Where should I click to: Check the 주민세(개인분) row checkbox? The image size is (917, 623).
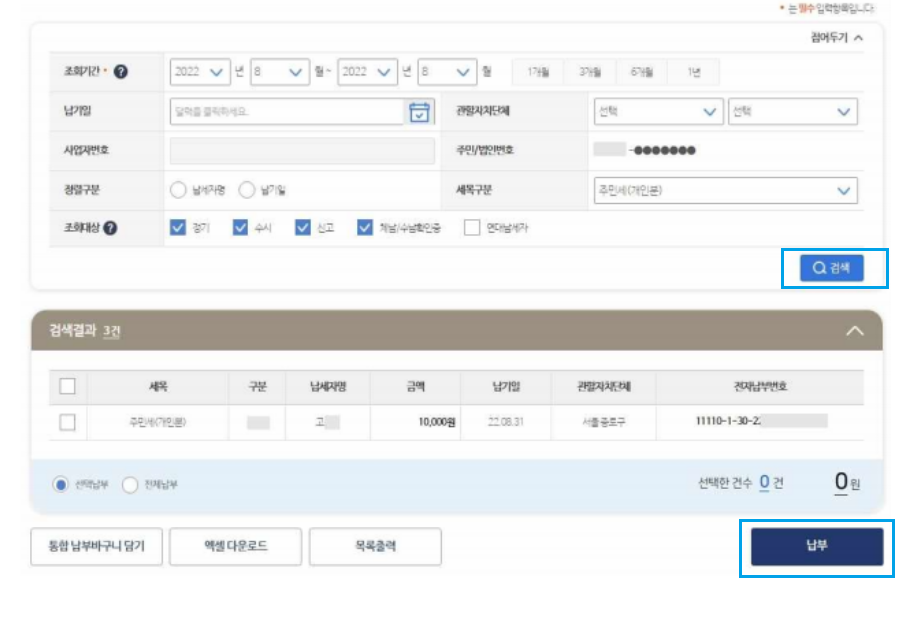click(68, 422)
